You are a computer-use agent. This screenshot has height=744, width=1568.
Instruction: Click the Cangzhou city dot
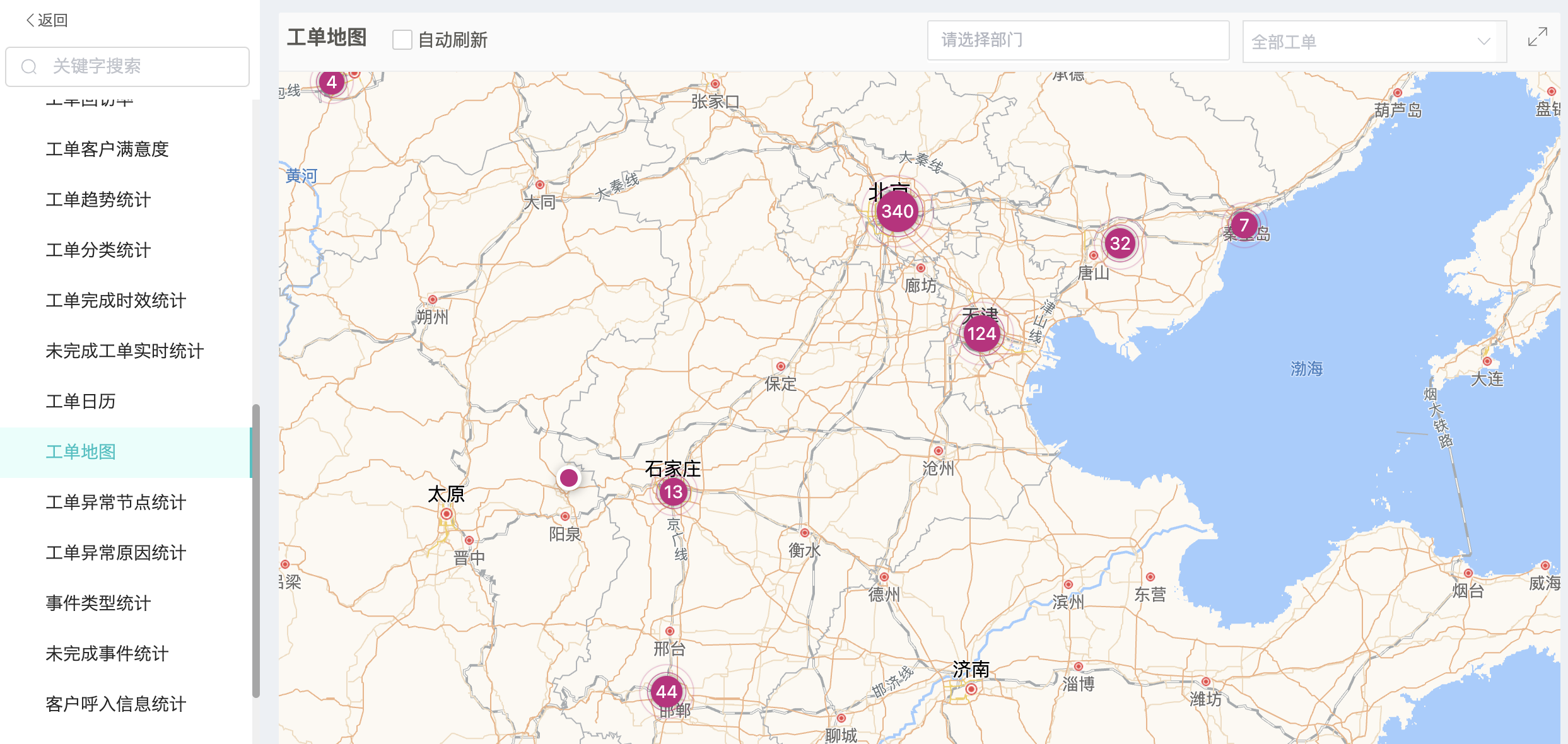pos(939,451)
